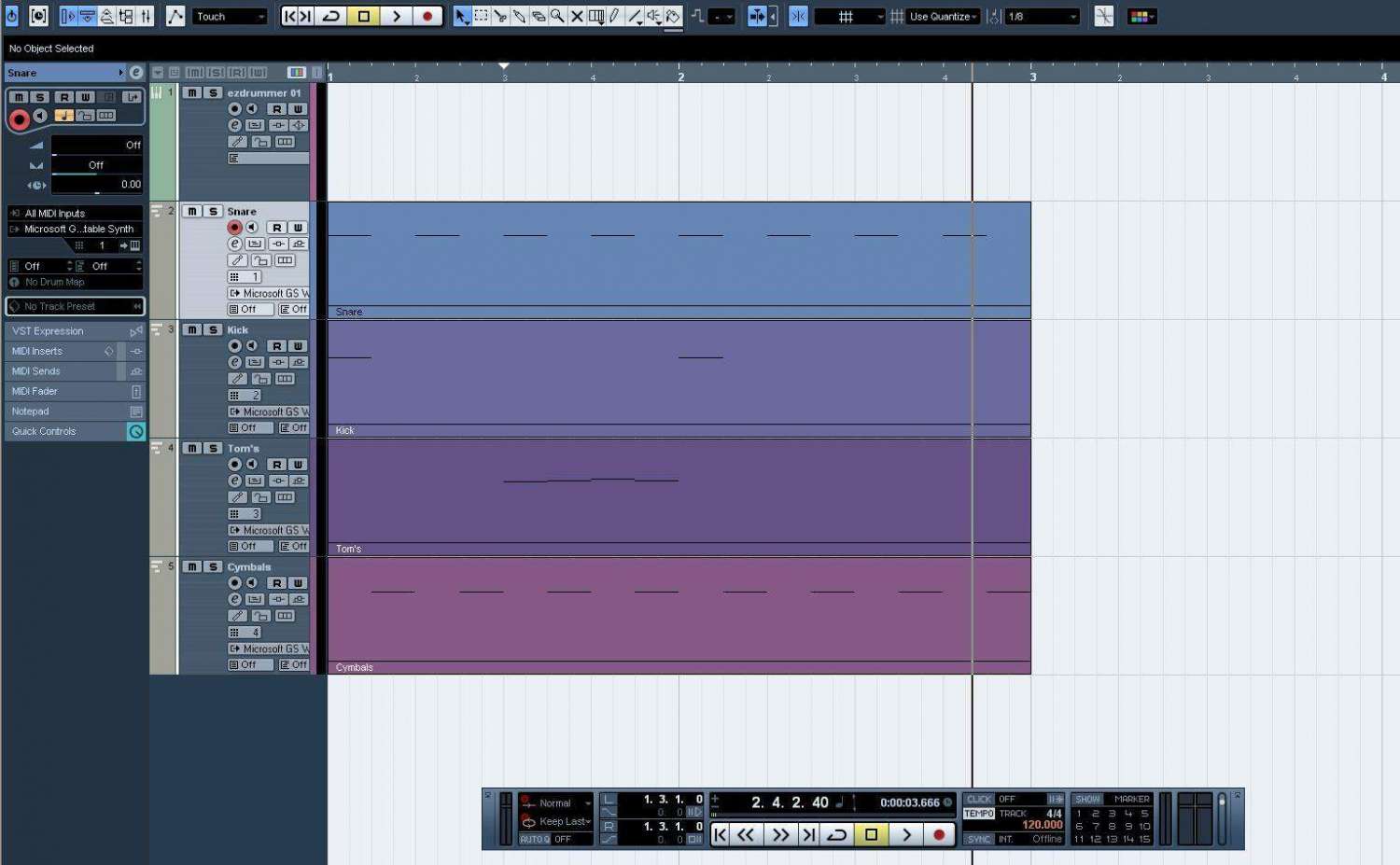
Task: Choose the Draw pencil tool
Action: pos(615,17)
